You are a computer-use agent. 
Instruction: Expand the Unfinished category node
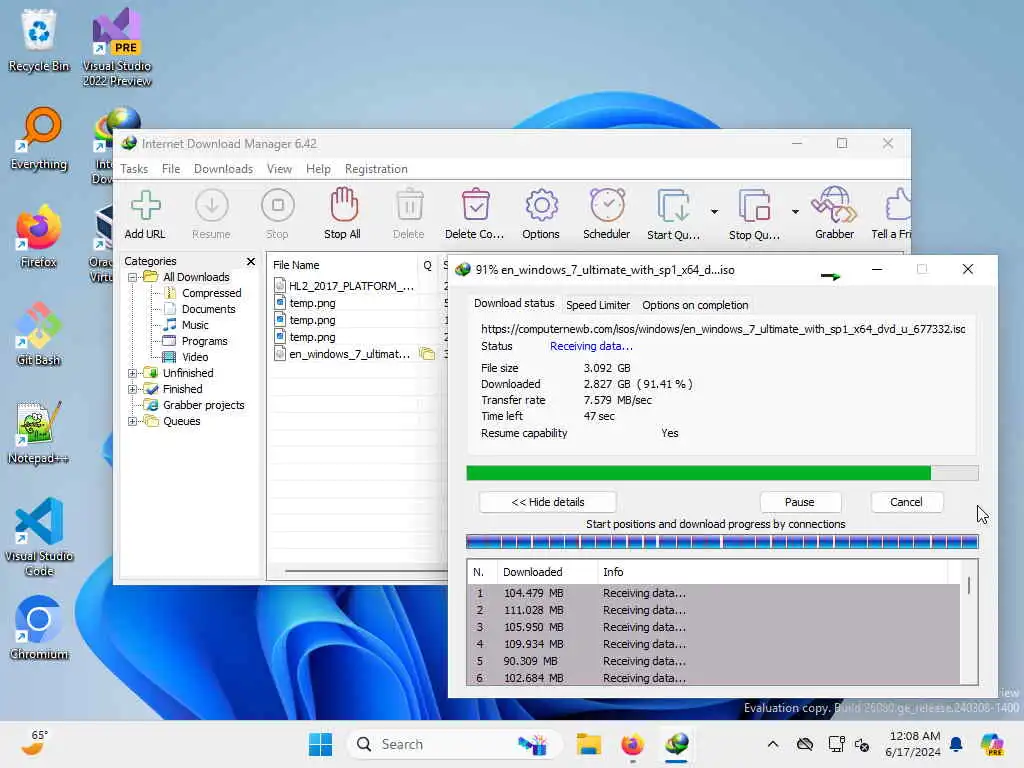point(133,373)
